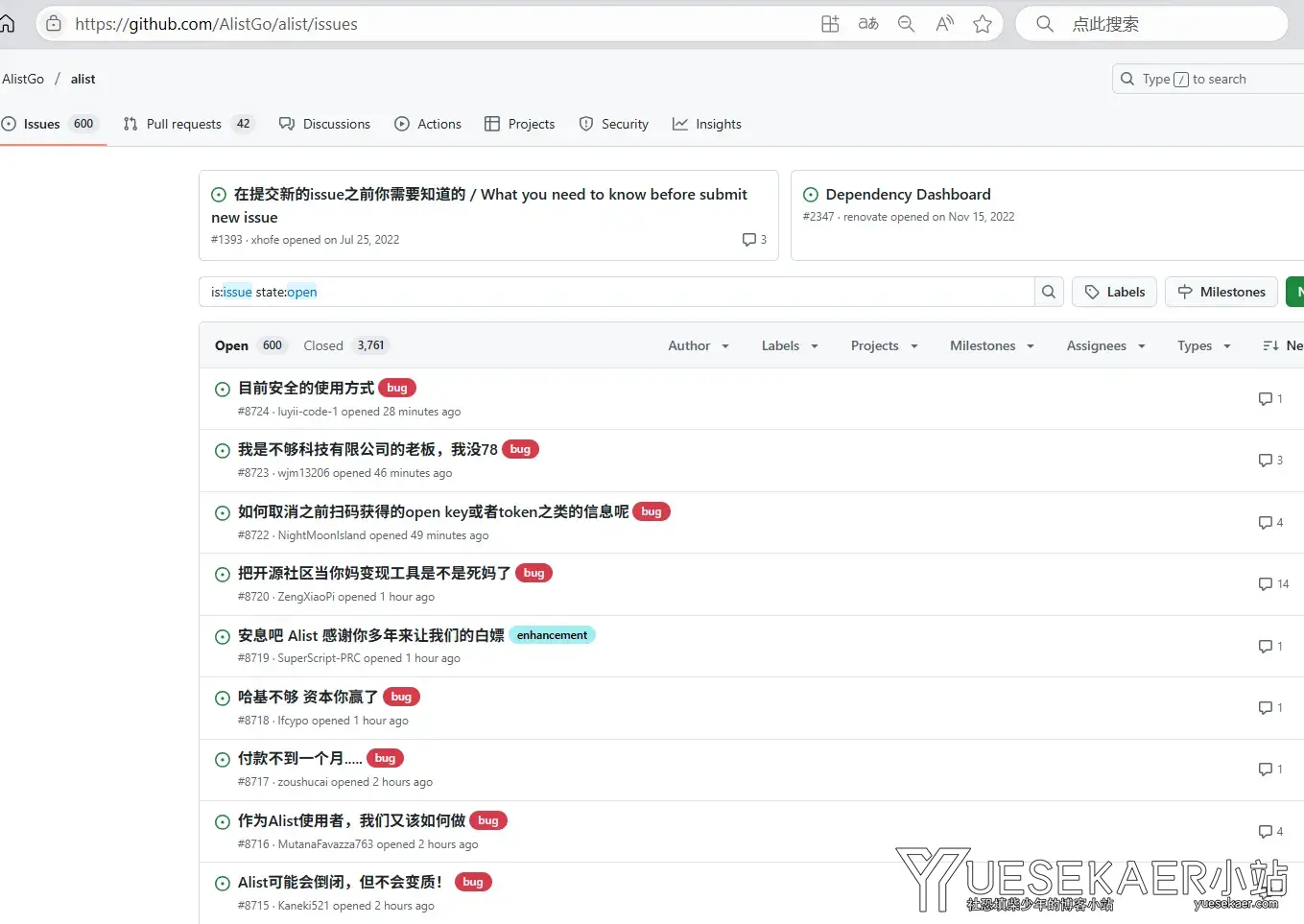Click comment icon on issue #8719
The image size is (1304, 924).
tap(1266, 647)
